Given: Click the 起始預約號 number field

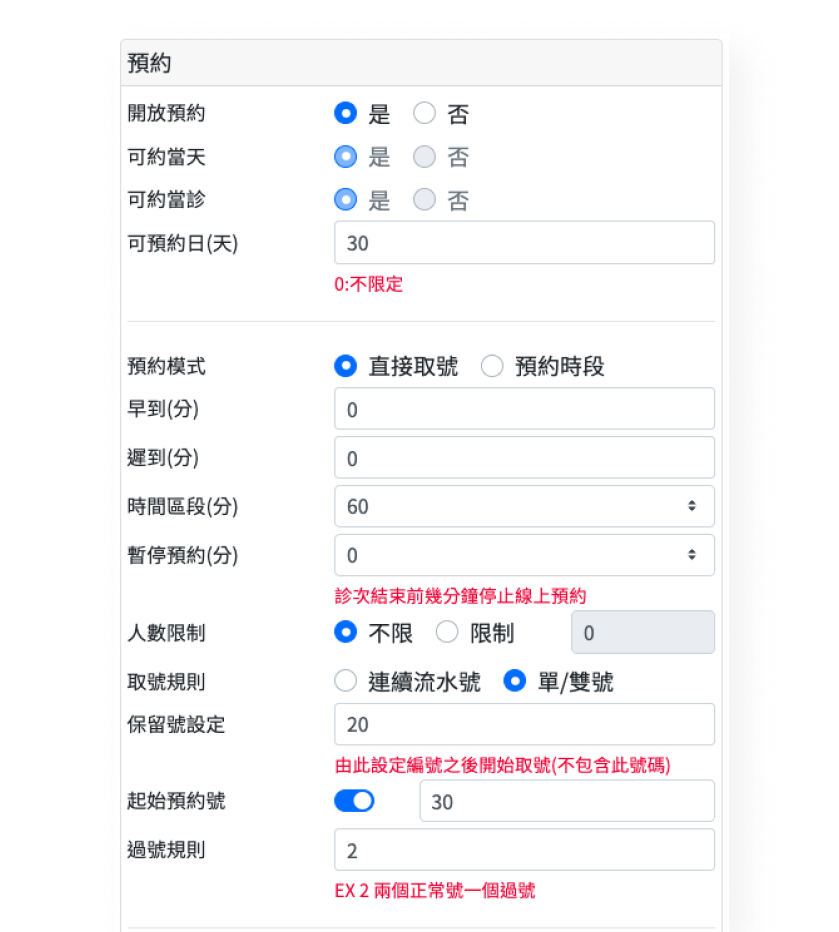Looking at the screenshot, I should point(567,801).
